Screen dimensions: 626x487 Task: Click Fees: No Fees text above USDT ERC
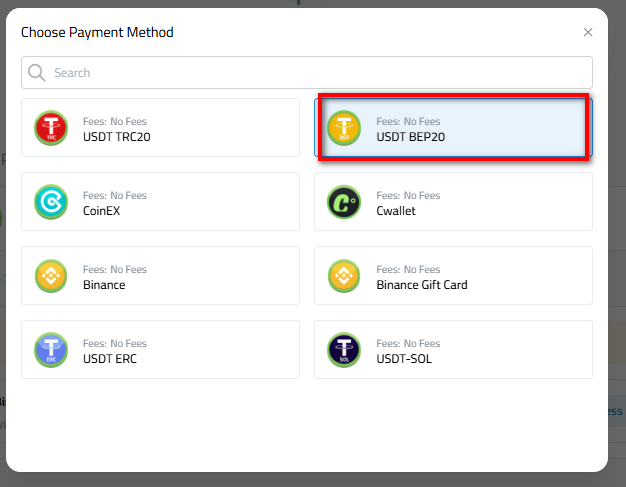(115, 343)
